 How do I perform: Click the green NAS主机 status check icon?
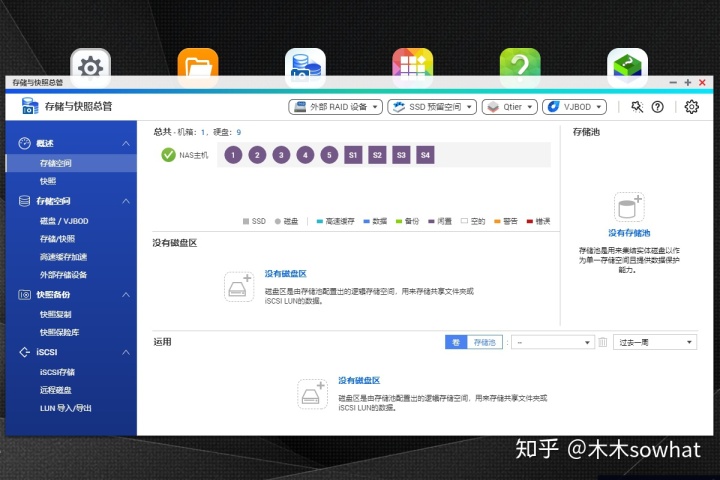point(169,155)
